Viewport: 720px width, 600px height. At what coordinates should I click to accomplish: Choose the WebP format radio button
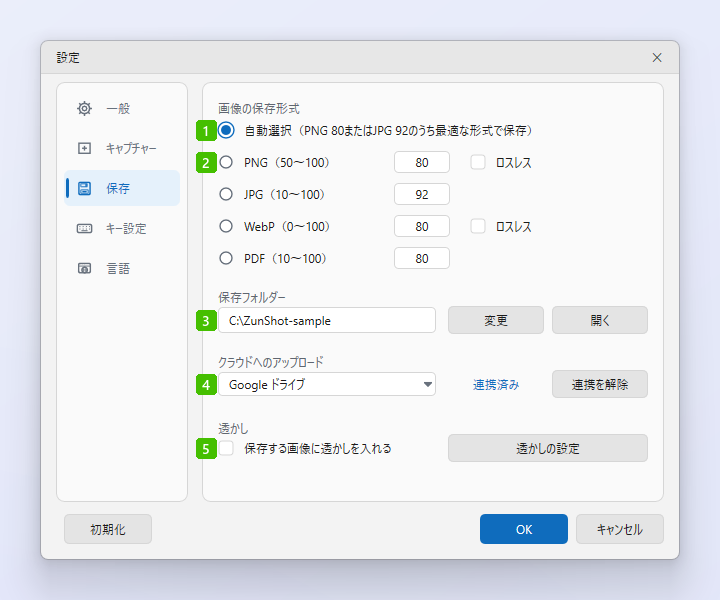tap(226, 226)
